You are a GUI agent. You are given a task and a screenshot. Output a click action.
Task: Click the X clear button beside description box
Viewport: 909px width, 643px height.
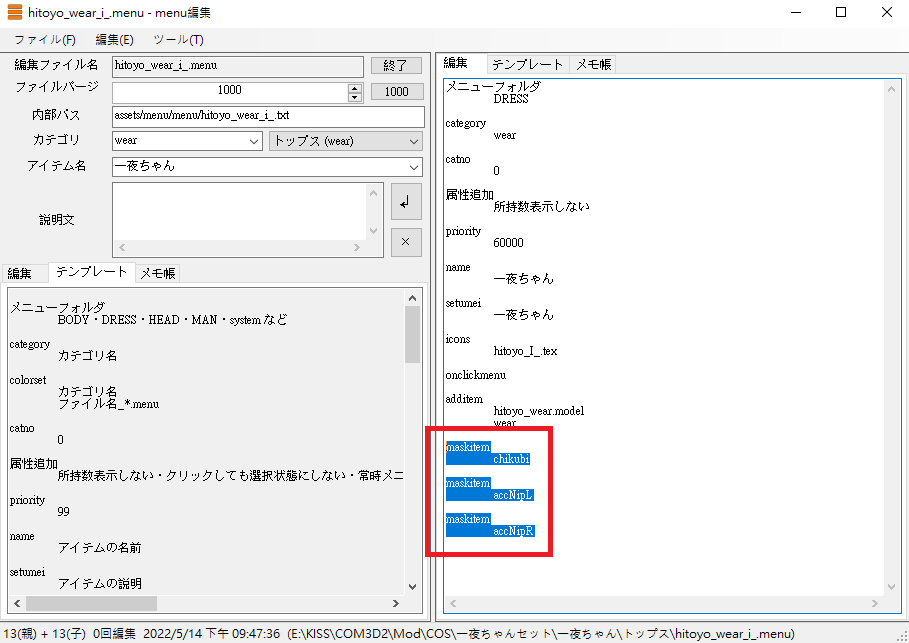[x=406, y=242]
